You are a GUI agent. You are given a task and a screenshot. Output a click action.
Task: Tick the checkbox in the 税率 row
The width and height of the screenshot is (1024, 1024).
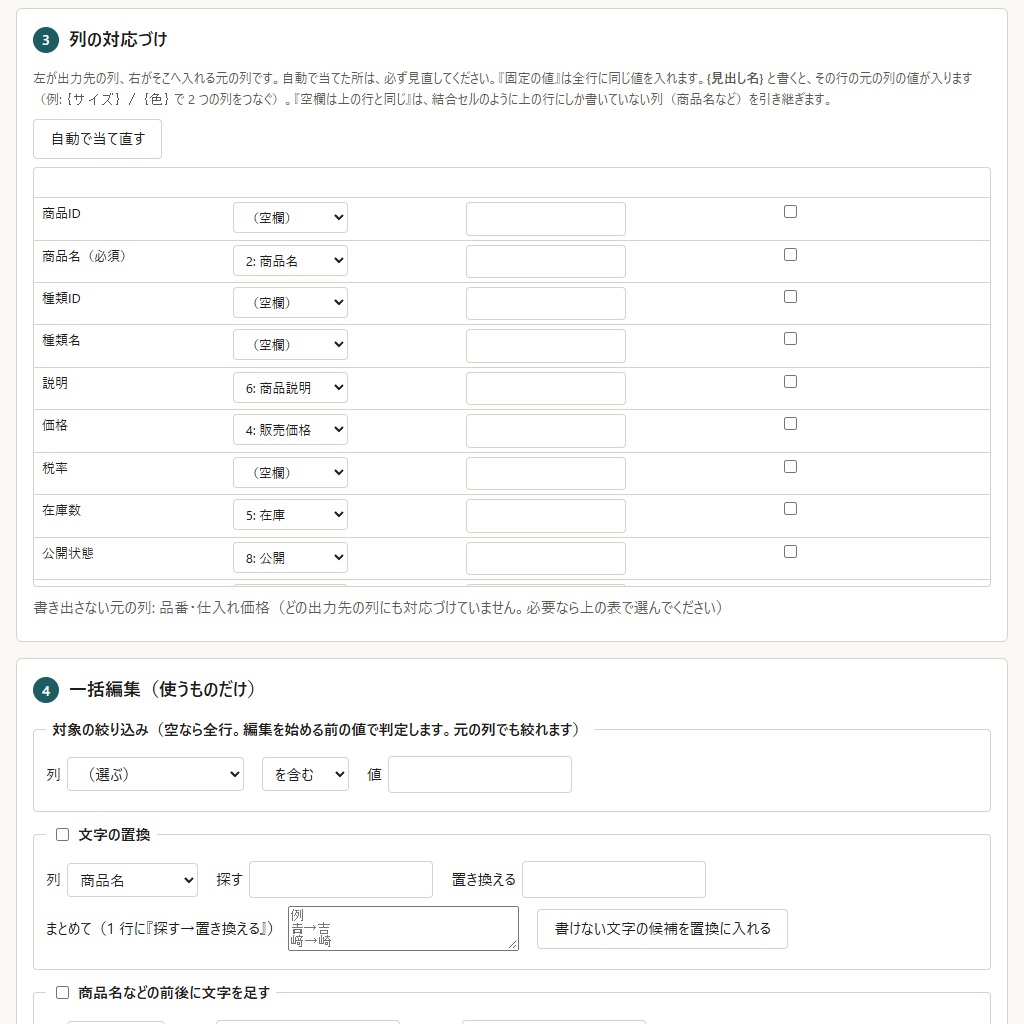coord(790,466)
